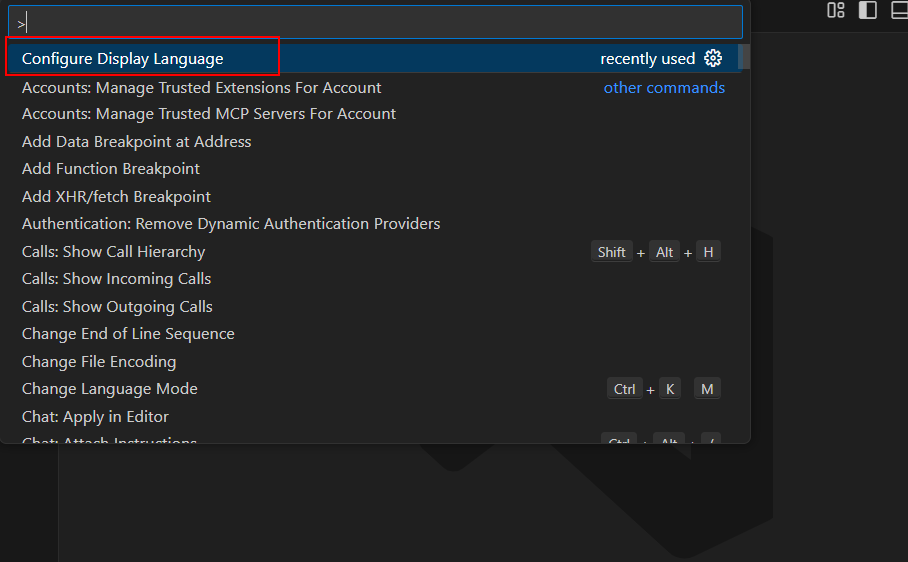908x562 pixels.
Task: Click the gear icon to configure keybinding
Action: (713, 58)
